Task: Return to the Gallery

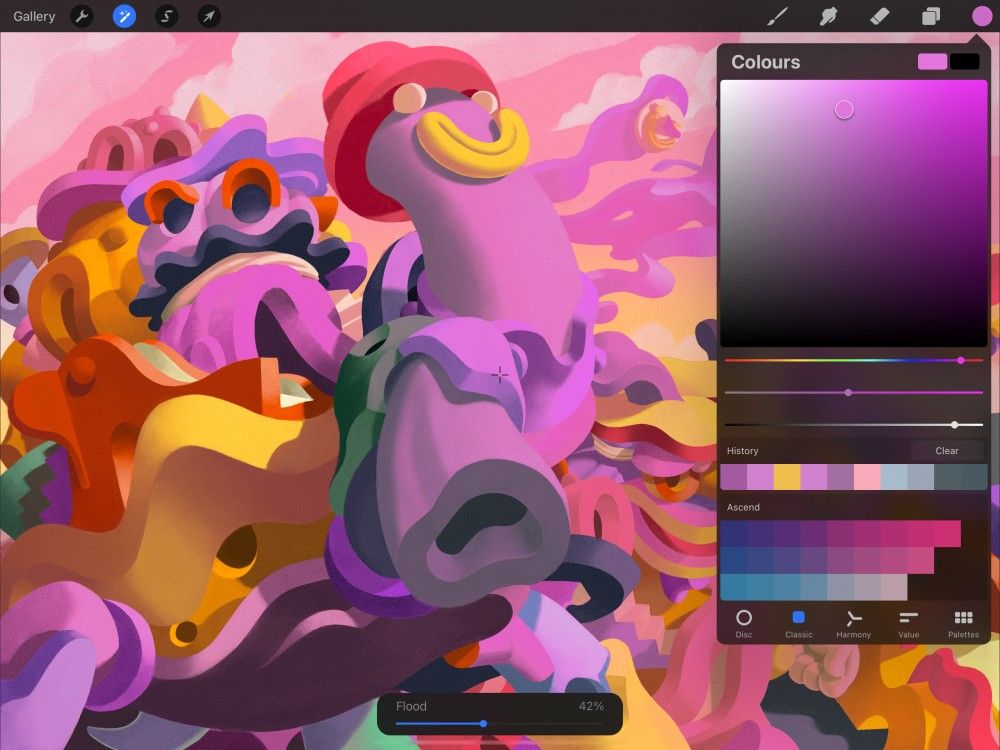Action: click(32, 16)
